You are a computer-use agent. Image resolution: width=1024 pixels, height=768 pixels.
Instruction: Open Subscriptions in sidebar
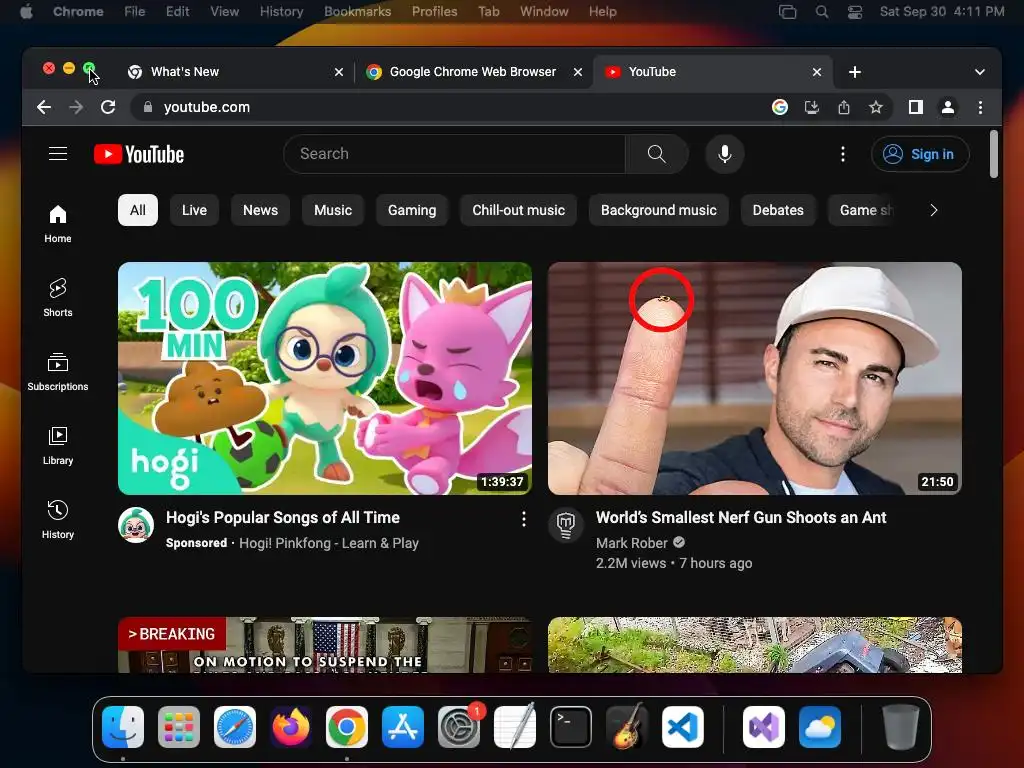pos(57,372)
